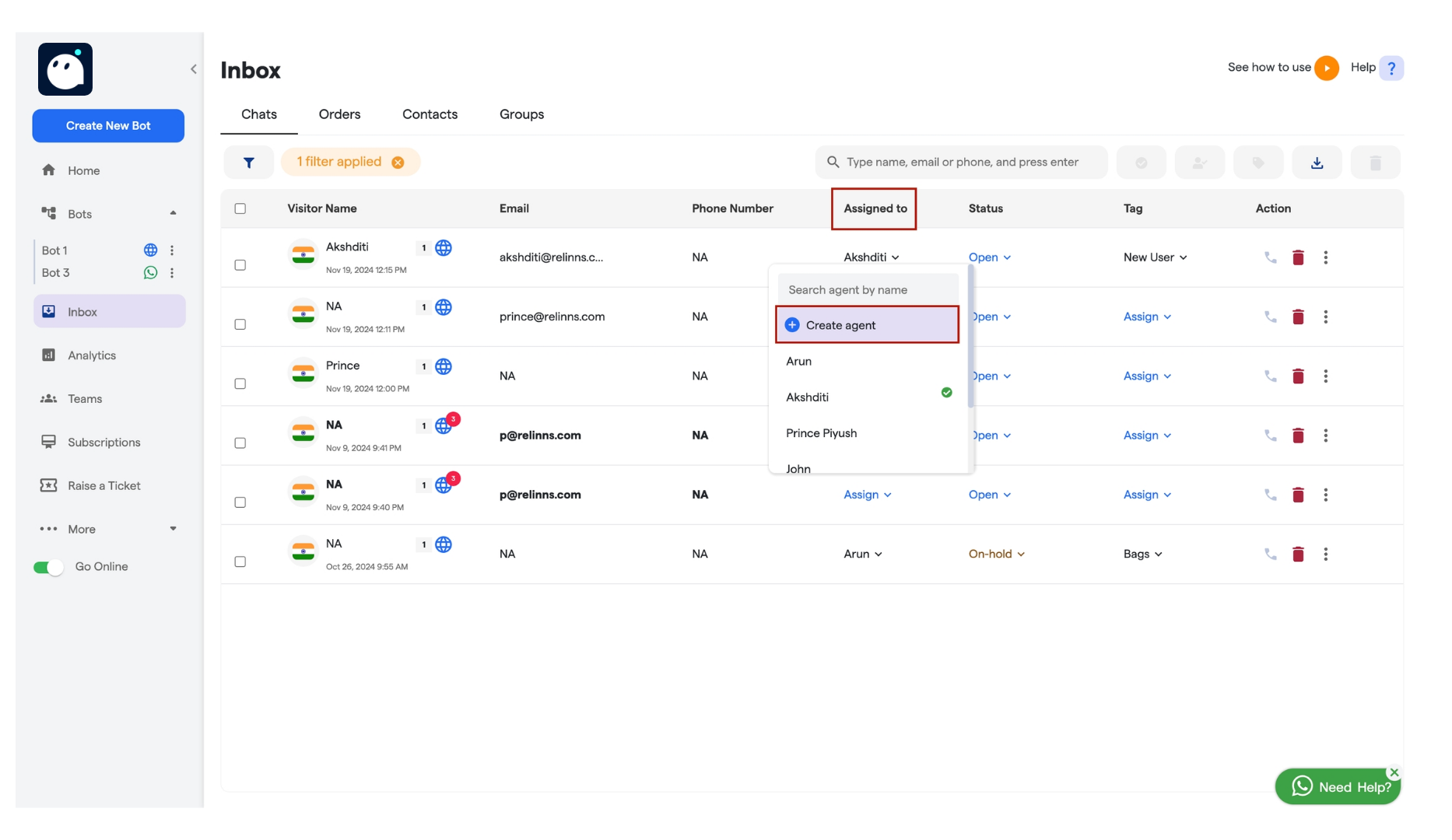The width and height of the screenshot is (1452, 840).
Task: Go to Home in sidebar
Action: click(83, 170)
